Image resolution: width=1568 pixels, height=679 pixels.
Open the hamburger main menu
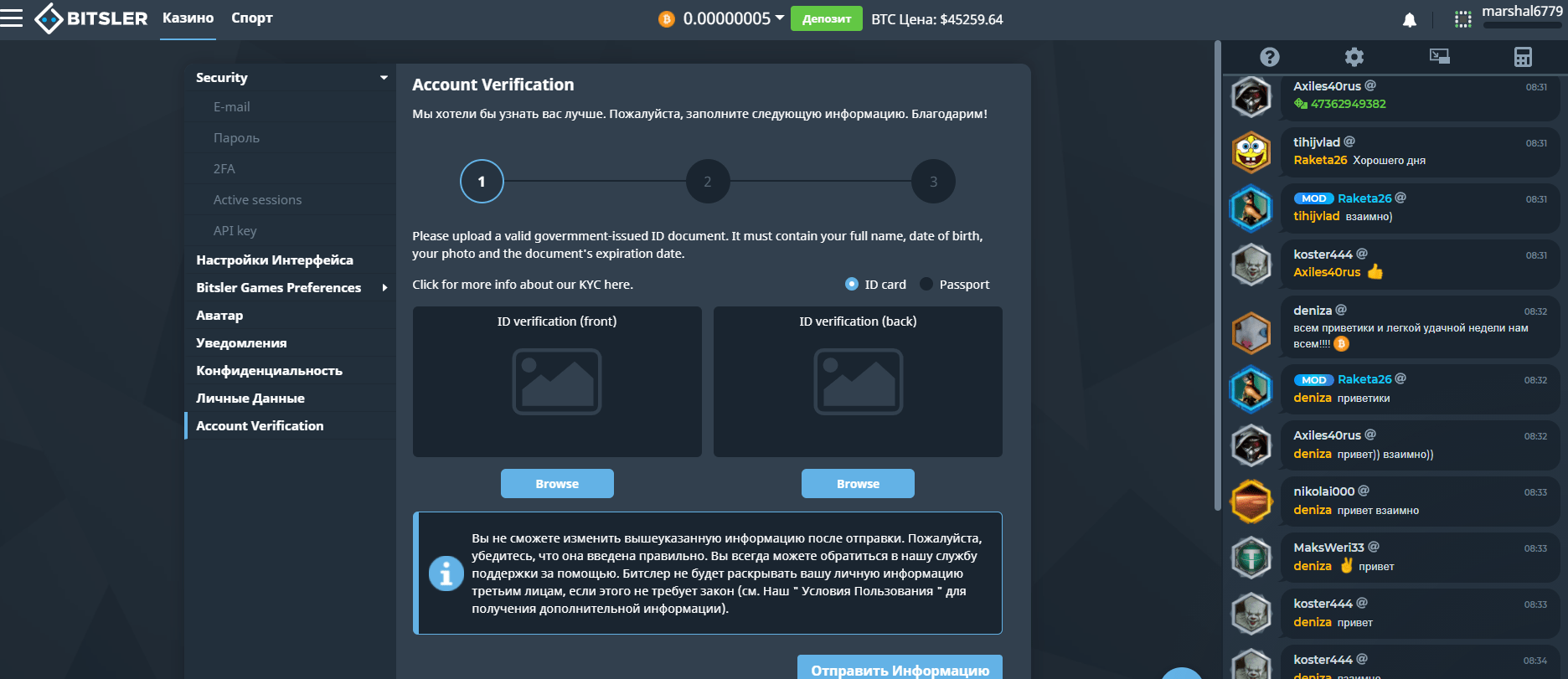click(x=12, y=18)
